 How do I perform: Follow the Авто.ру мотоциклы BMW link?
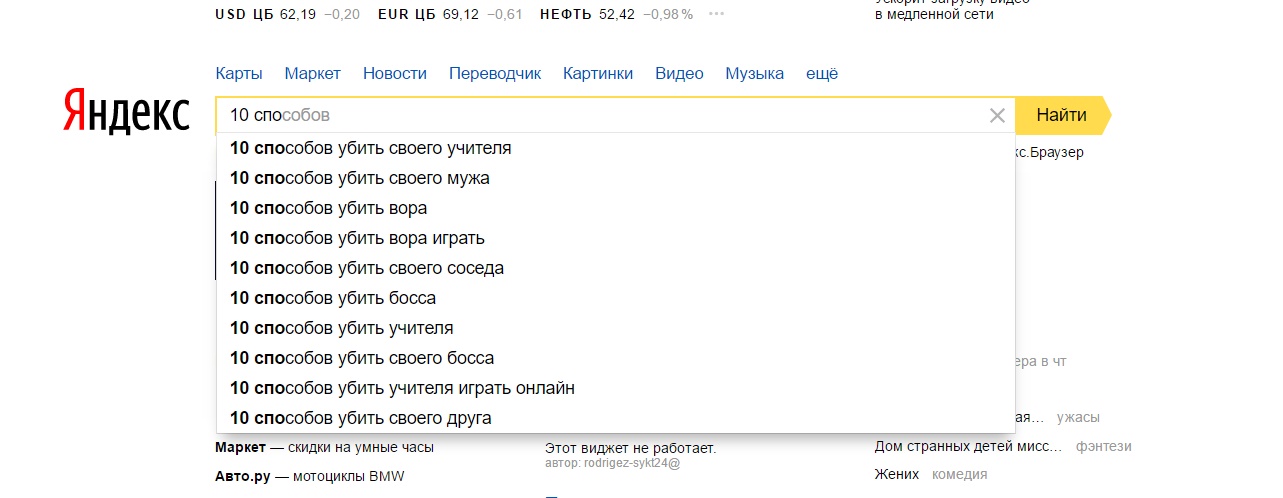coord(310,476)
